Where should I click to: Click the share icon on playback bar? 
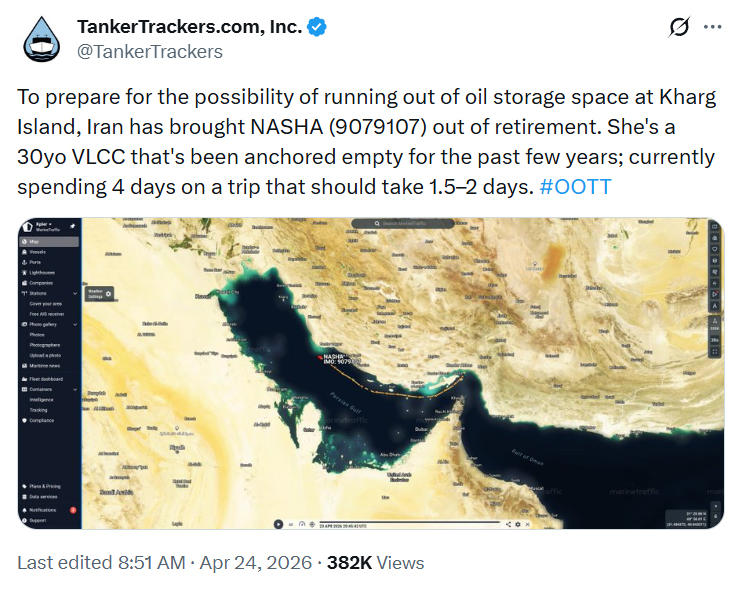point(508,524)
